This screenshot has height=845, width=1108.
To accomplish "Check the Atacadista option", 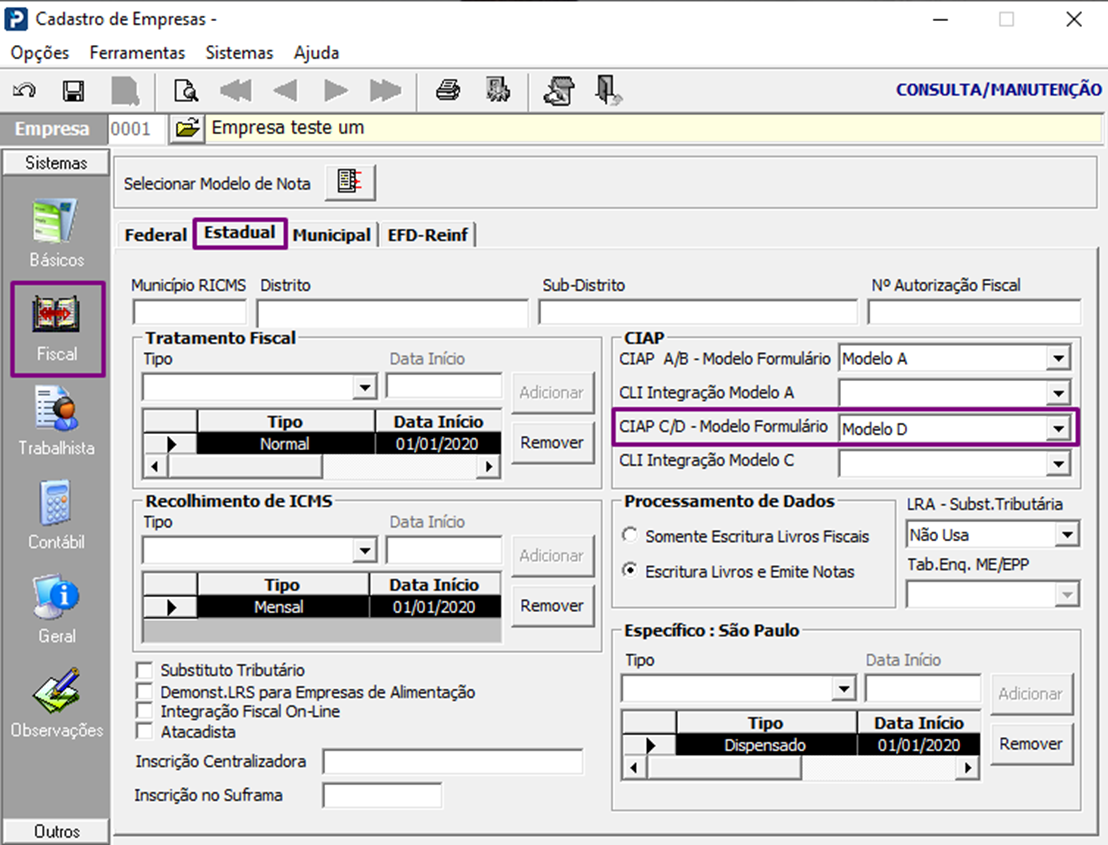I will point(145,731).
